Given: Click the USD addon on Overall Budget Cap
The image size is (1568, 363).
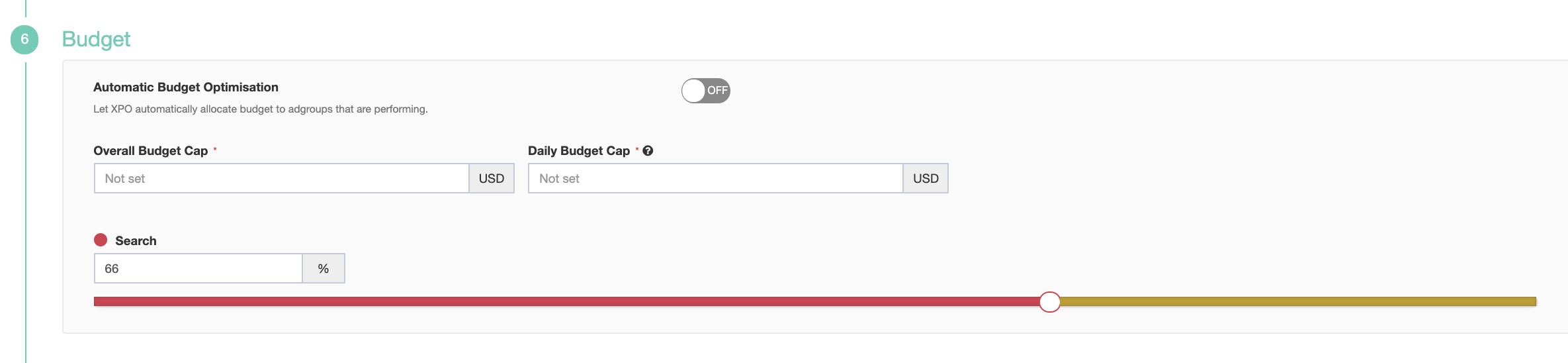Looking at the screenshot, I should coord(492,179).
